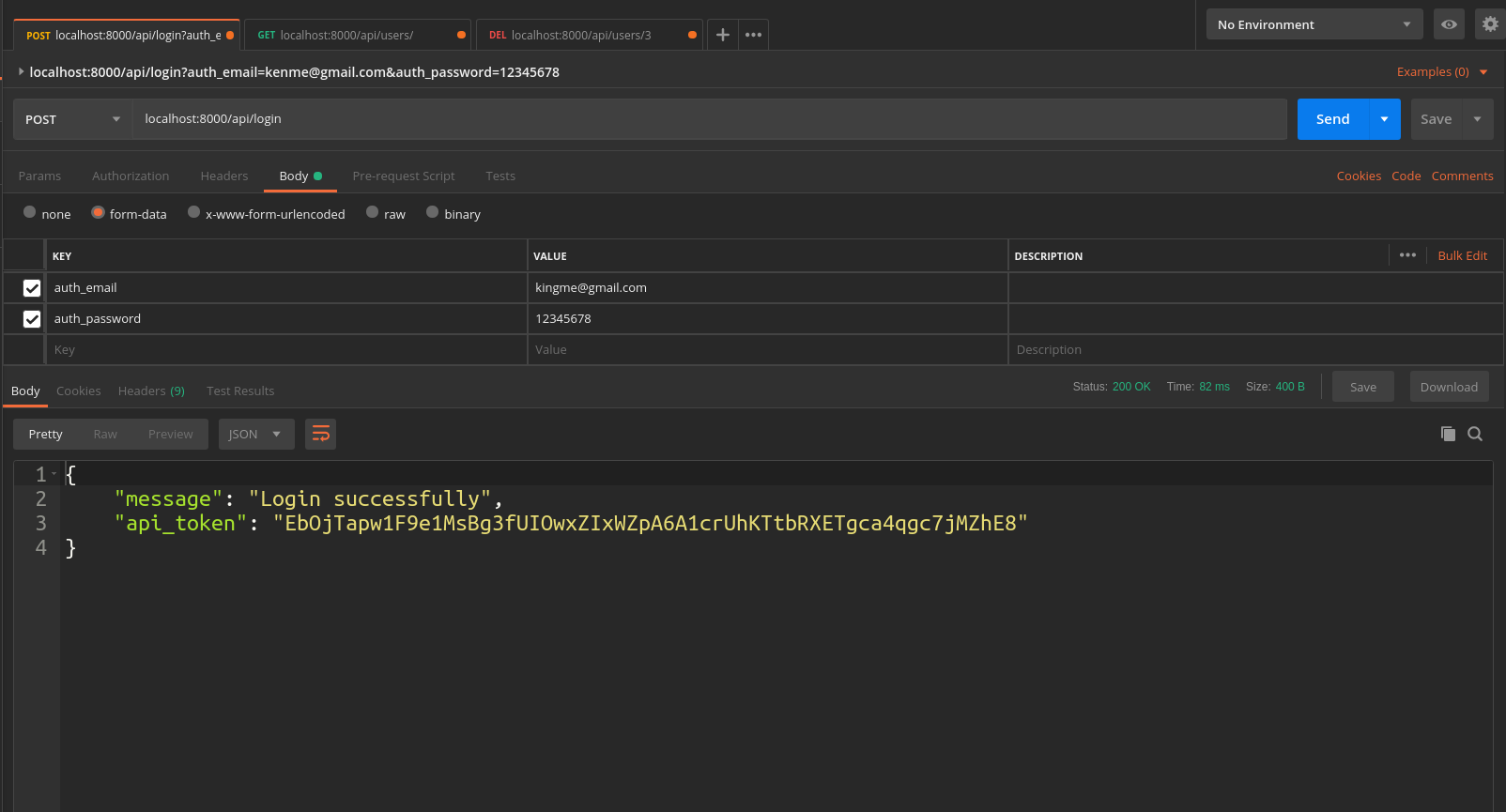
Task: Switch response view to Preview
Action: (170, 434)
